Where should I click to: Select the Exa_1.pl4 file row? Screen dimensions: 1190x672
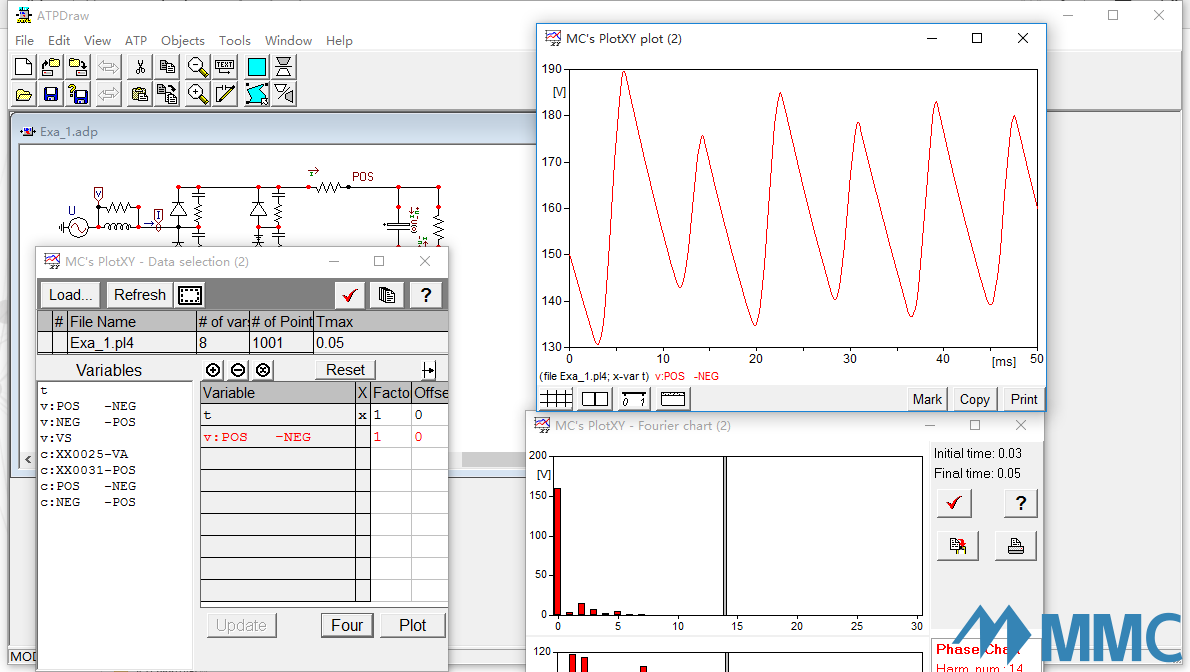click(x=243, y=342)
